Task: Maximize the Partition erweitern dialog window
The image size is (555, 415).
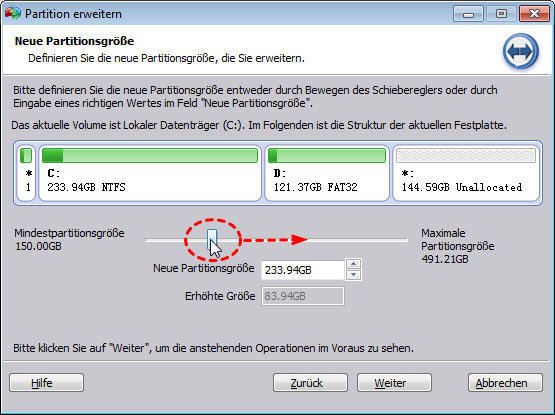Action: point(501,14)
